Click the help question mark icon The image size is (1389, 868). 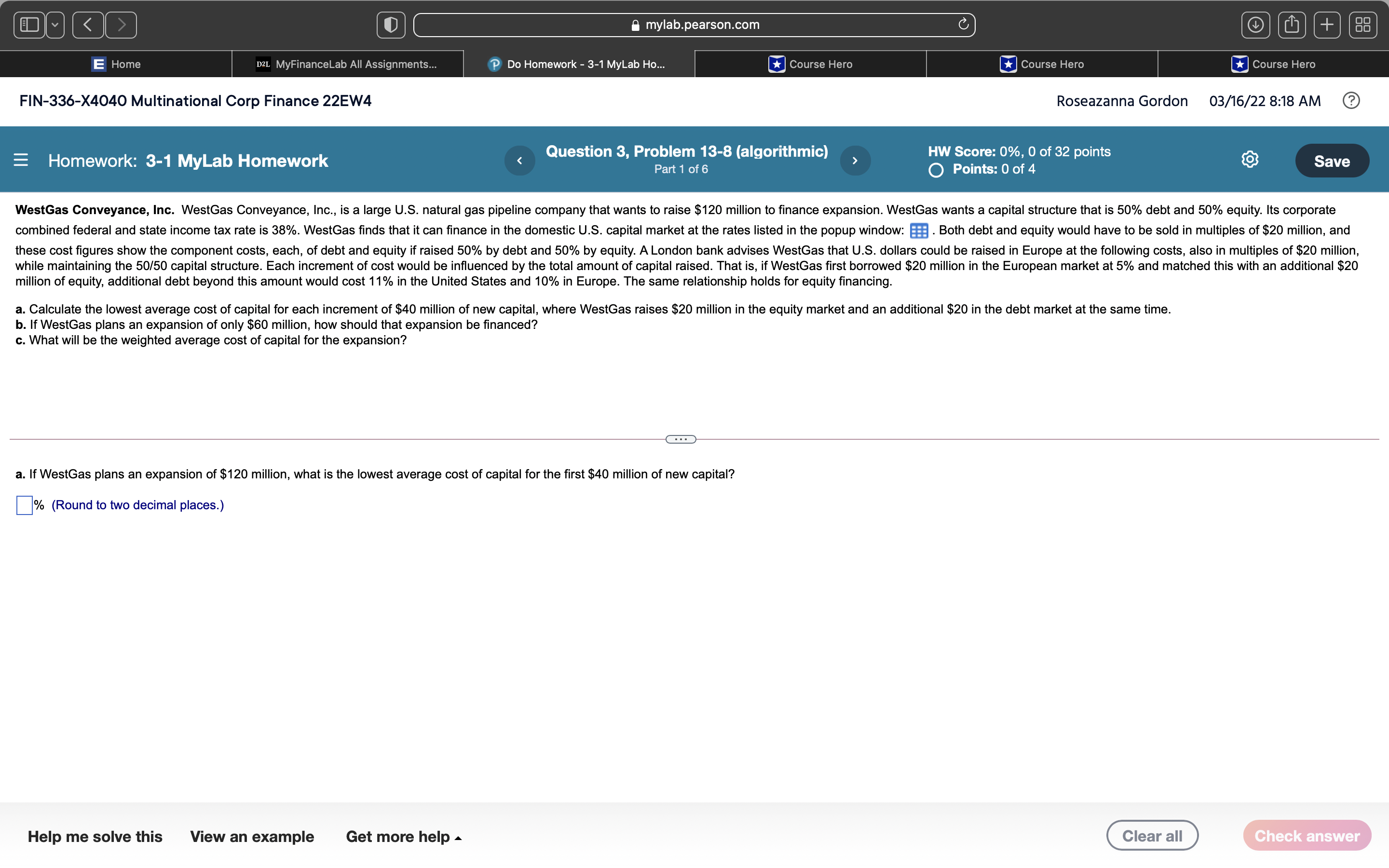pyautogui.click(x=1351, y=100)
